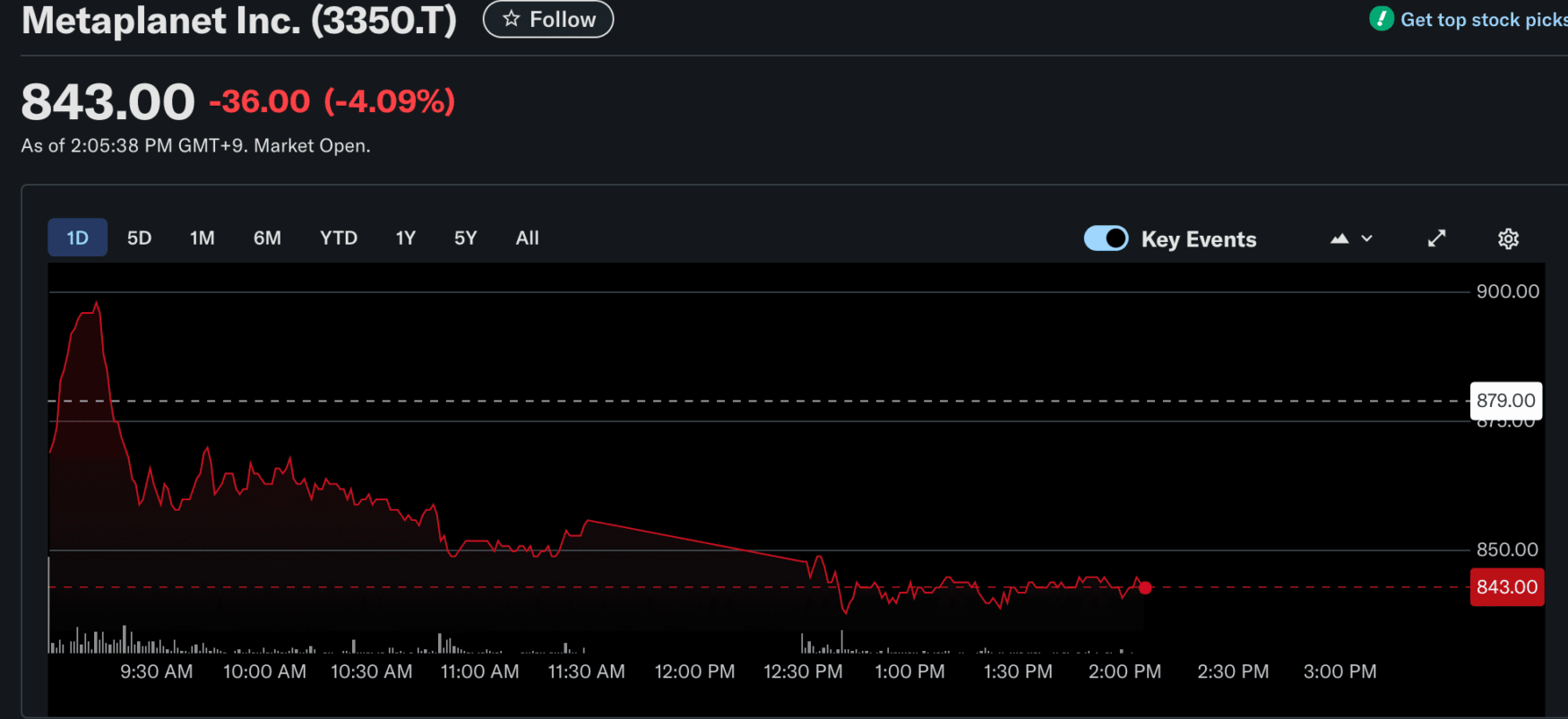Click the Market Open timestamp text
The height and width of the screenshot is (719, 1568).
click(195, 145)
